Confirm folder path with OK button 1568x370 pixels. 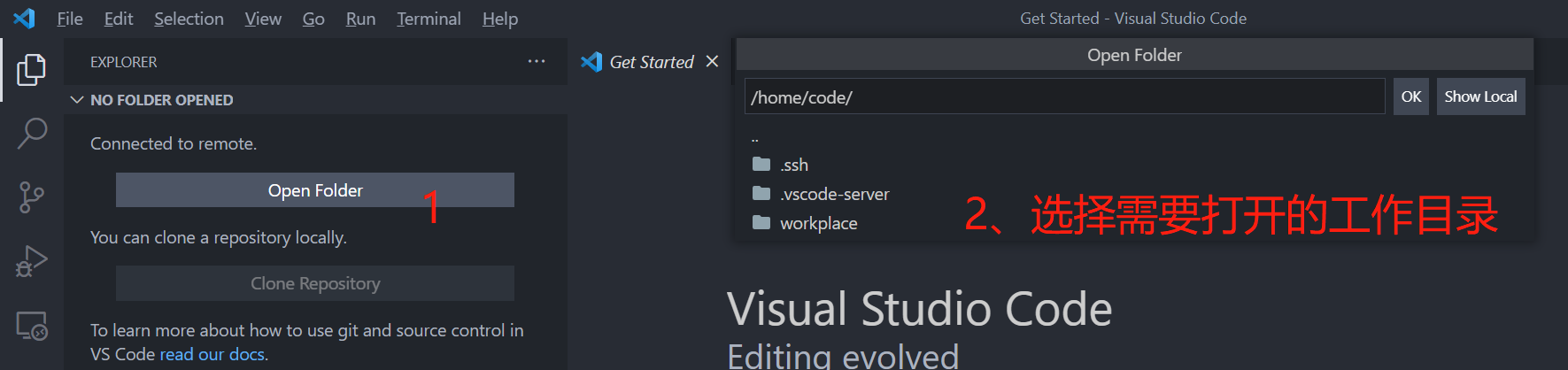click(x=1411, y=96)
